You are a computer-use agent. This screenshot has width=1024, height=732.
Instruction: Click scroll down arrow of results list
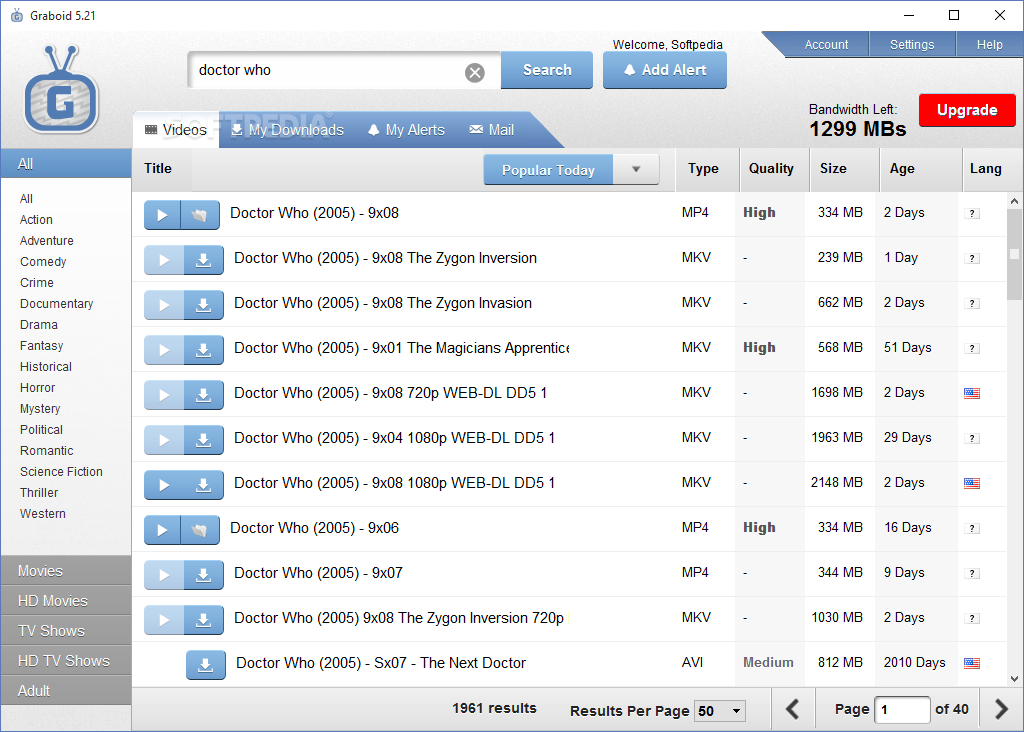pyautogui.click(x=1014, y=678)
